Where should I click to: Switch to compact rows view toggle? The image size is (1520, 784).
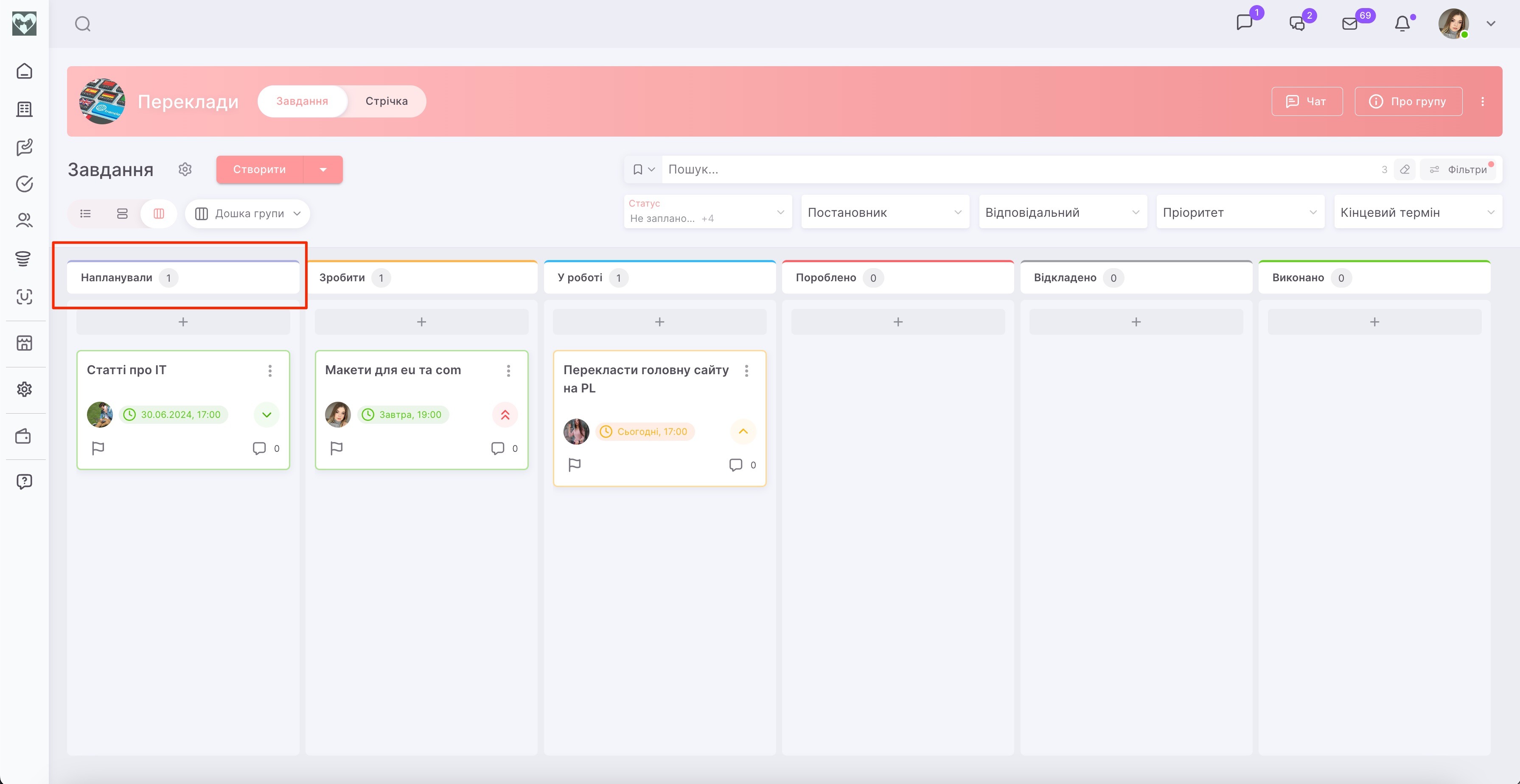point(122,213)
